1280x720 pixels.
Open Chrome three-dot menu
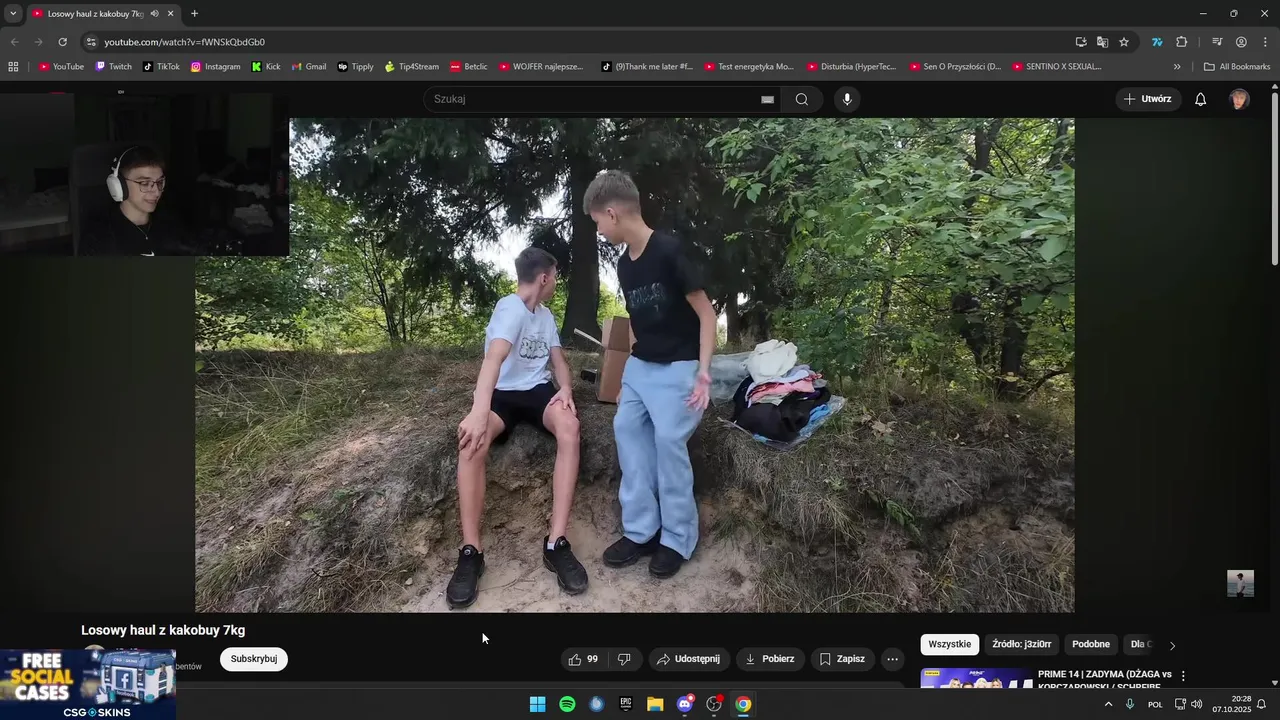pos(1265,42)
